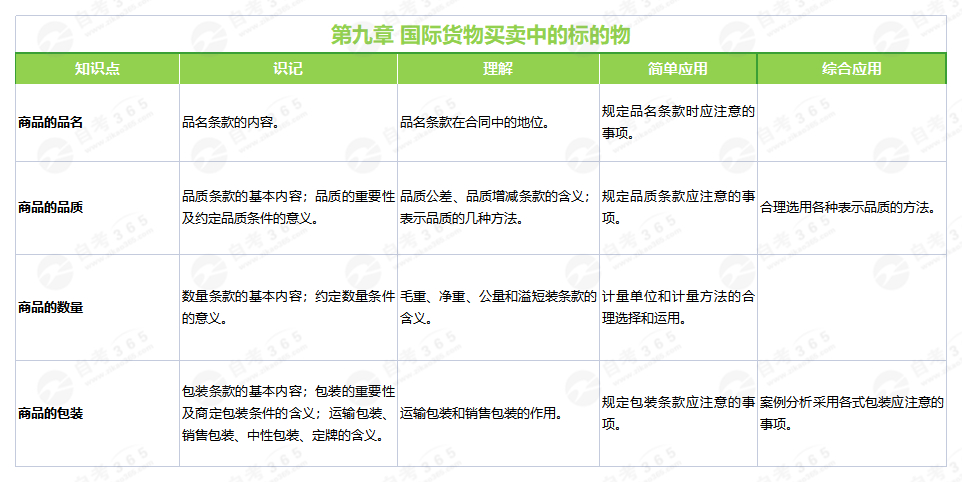The width and height of the screenshot is (962, 482).
Task: Select the cell starting with 品质公差、品质增减条款
Action: 497,208
